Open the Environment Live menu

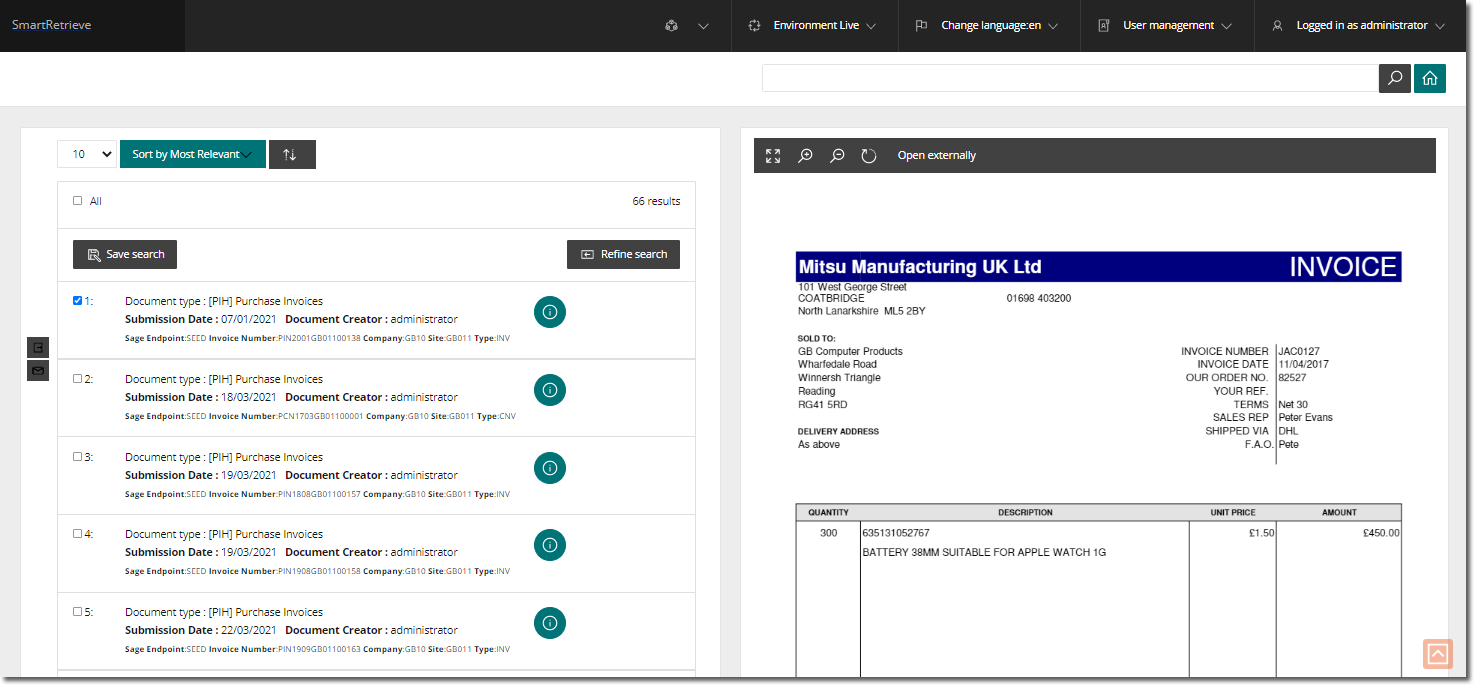pos(814,26)
